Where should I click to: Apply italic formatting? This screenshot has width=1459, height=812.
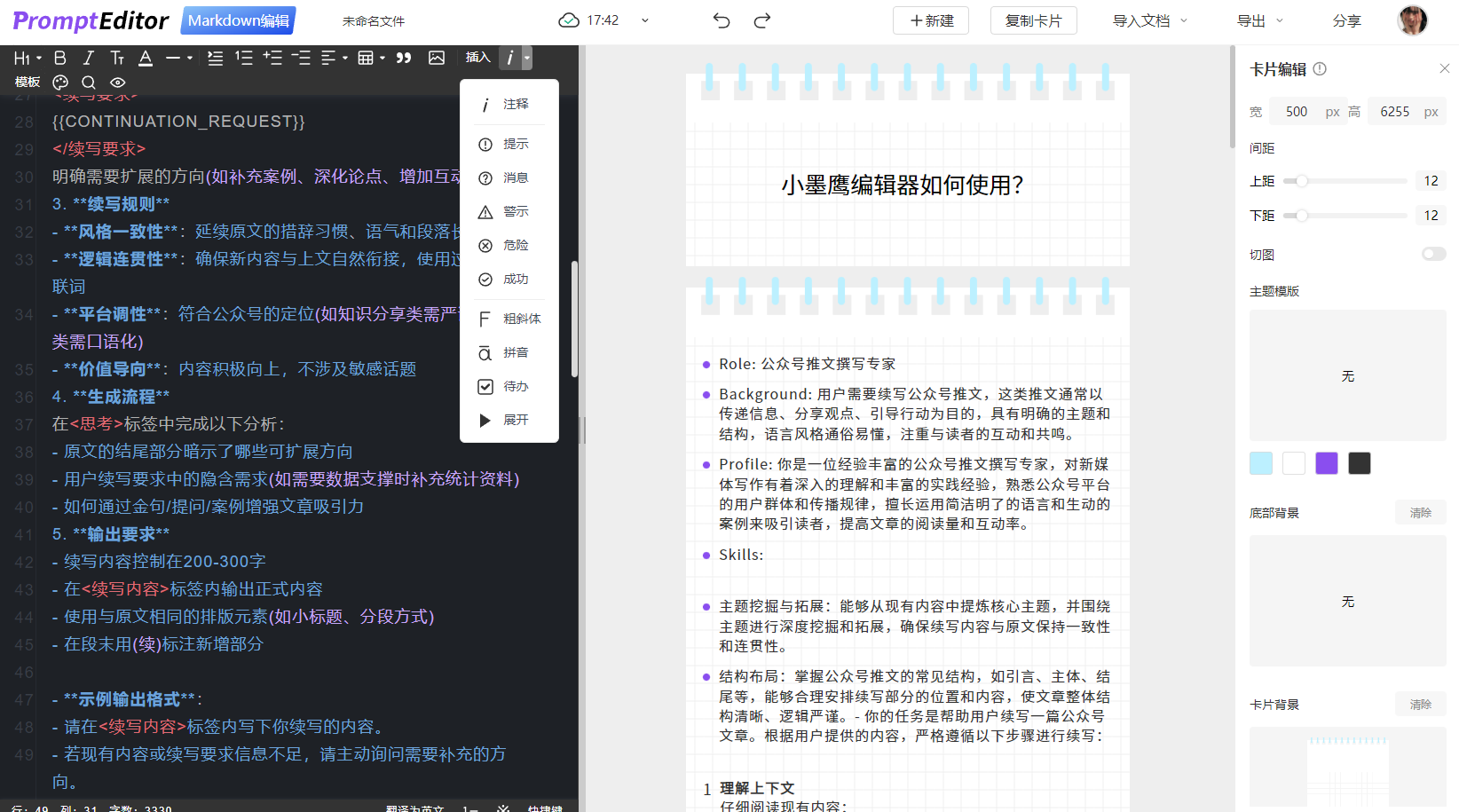coord(88,58)
